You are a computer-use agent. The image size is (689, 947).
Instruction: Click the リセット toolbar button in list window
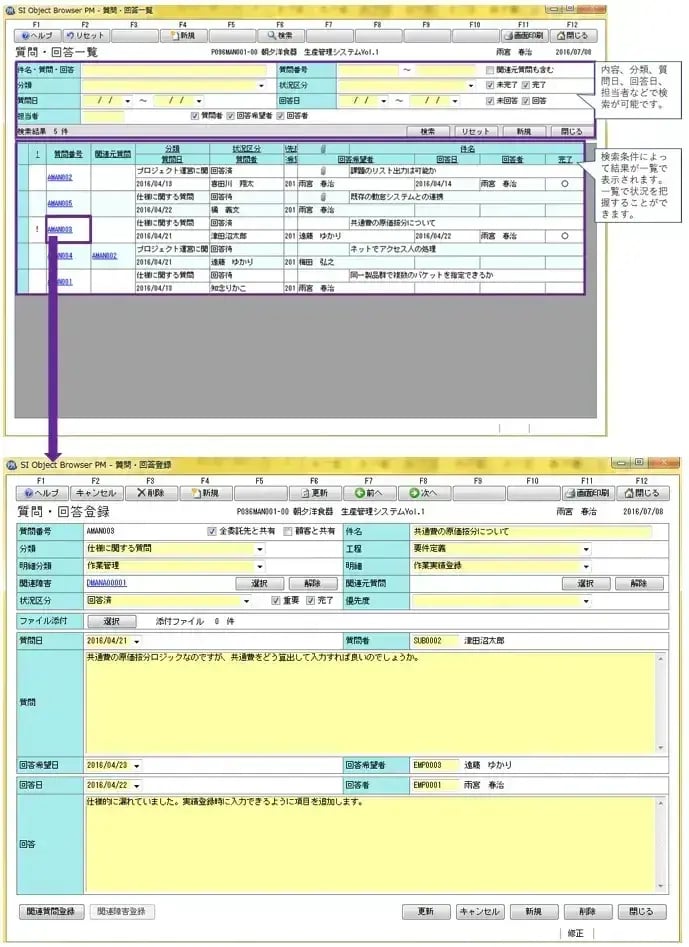[85, 35]
